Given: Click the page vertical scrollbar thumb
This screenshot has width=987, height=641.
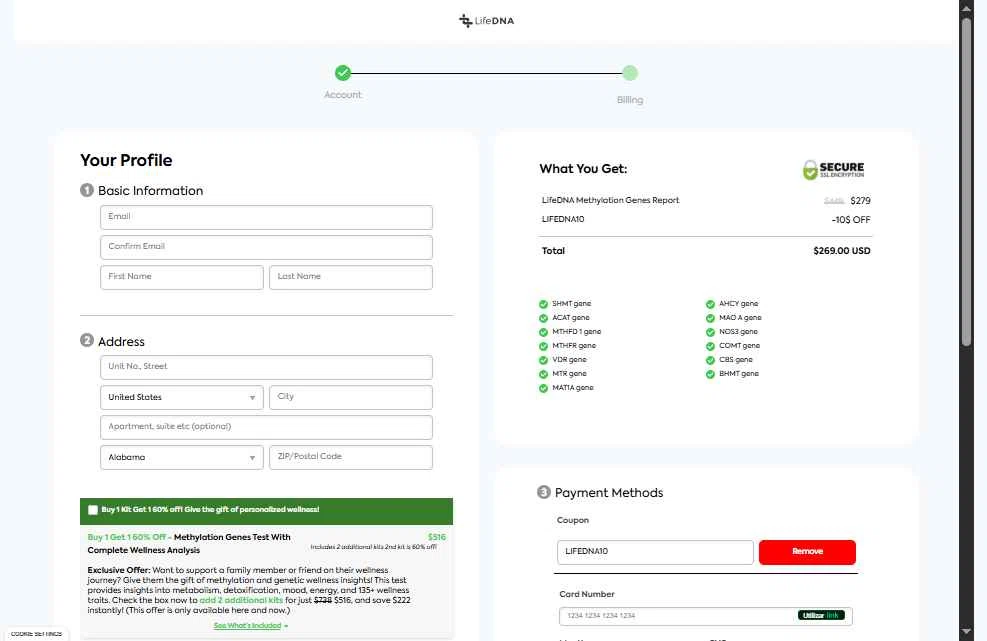Looking at the screenshot, I should pyautogui.click(x=966, y=181).
